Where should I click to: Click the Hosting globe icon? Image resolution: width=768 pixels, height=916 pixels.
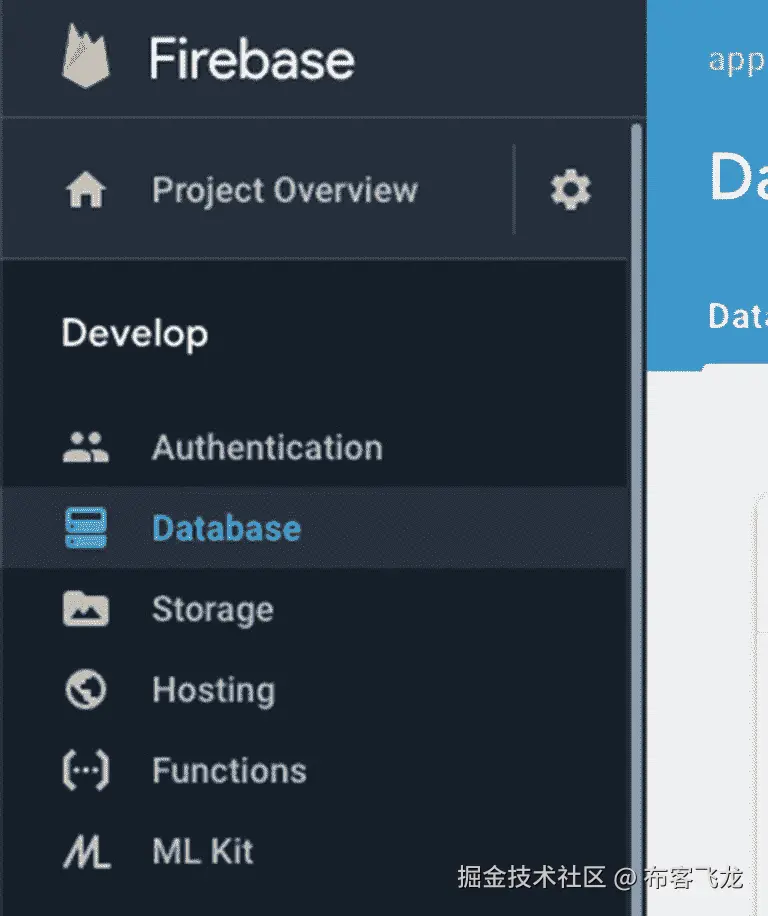[x=86, y=690]
